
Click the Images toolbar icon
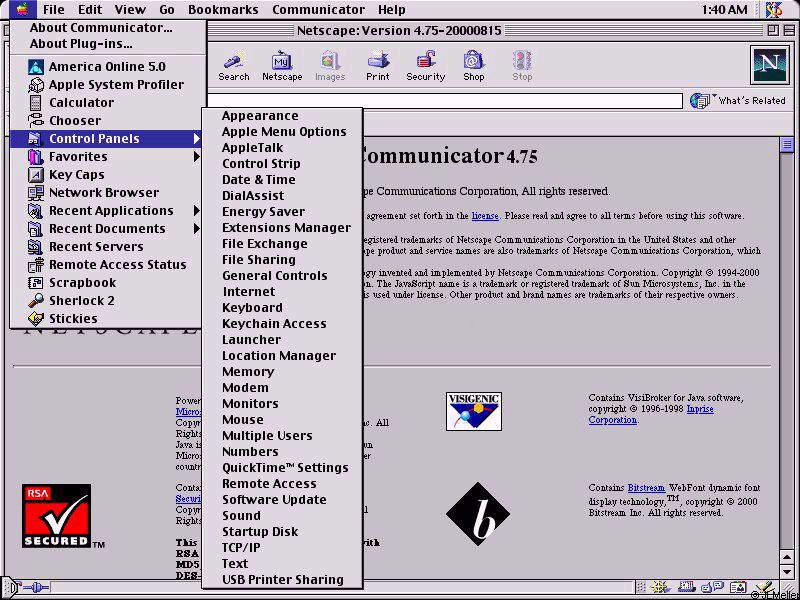point(330,66)
